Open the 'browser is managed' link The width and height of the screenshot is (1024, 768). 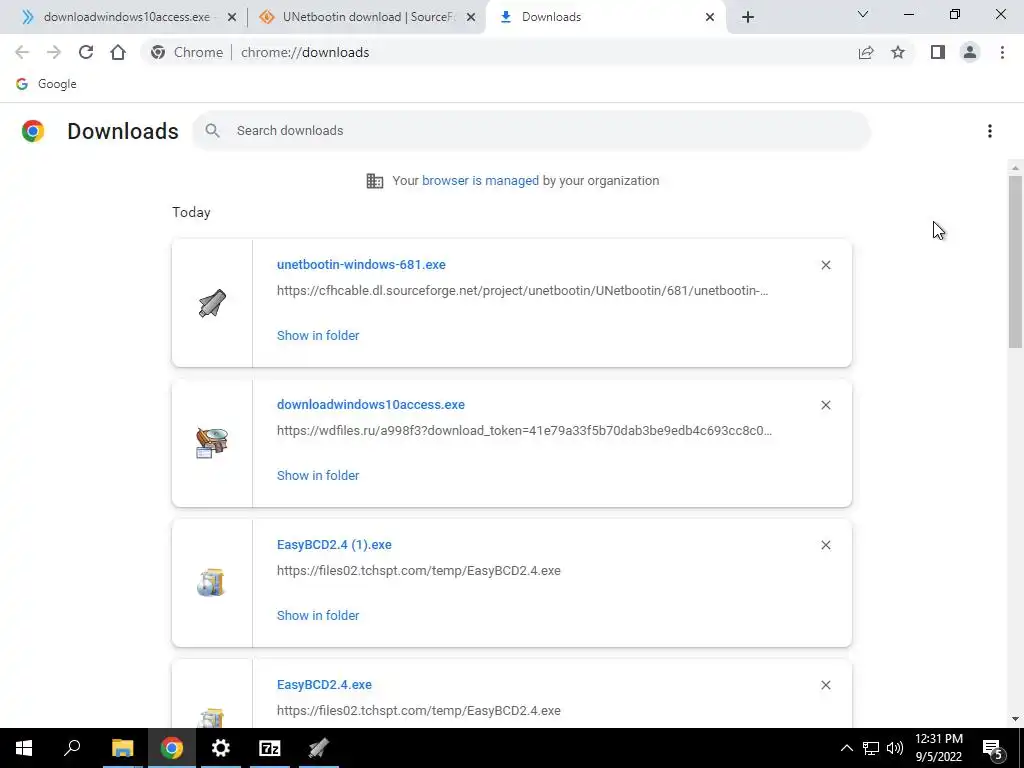(x=480, y=181)
